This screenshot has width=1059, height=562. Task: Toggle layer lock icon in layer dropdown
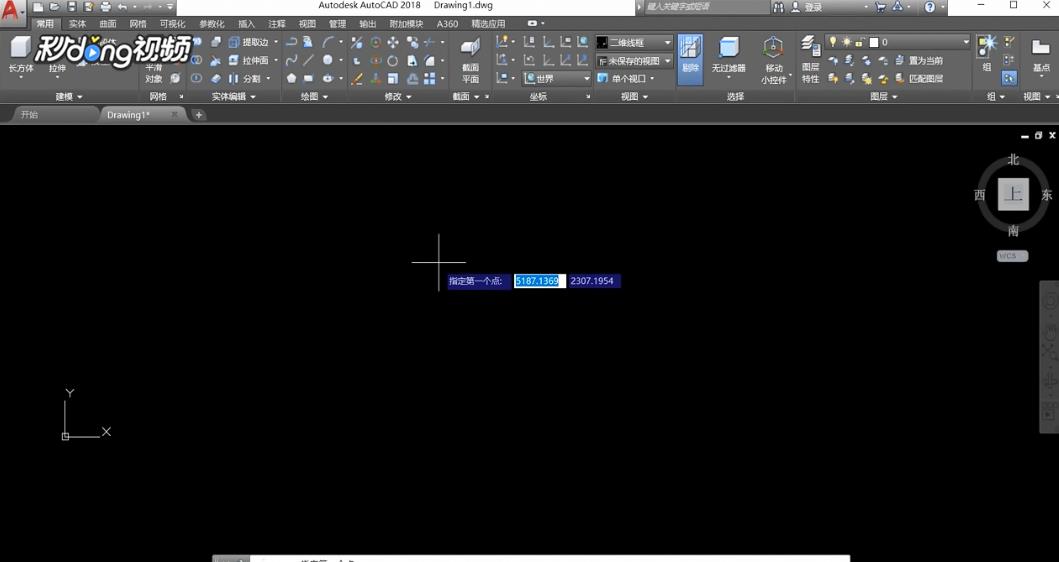(859, 42)
